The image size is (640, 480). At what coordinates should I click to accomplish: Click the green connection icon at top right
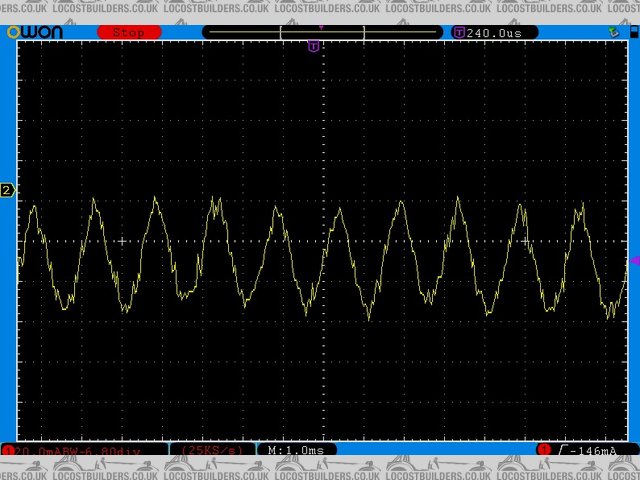tap(612, 32)
